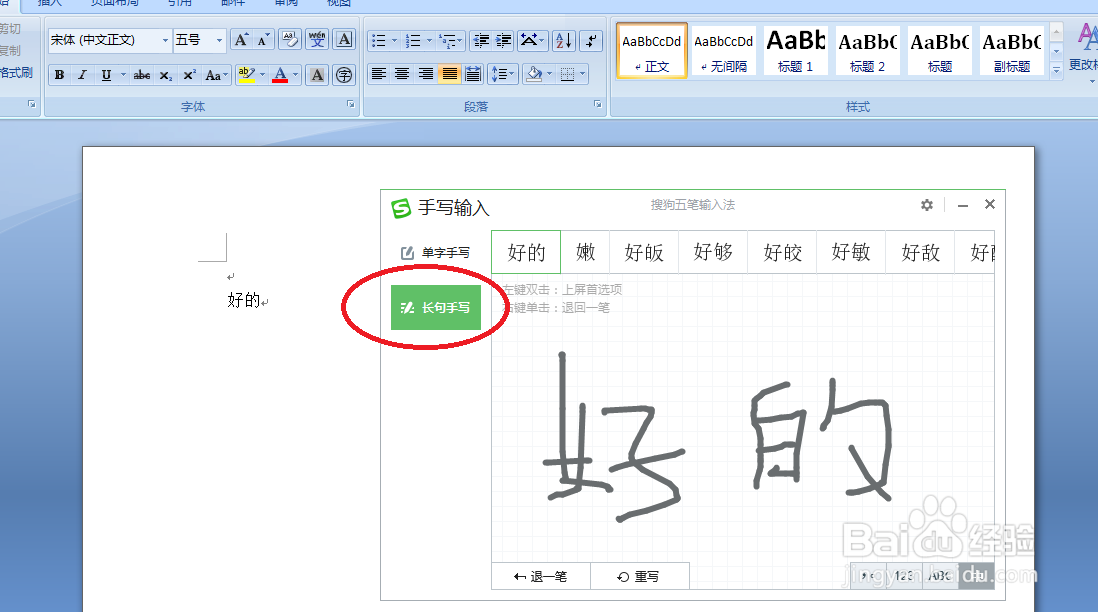Screen dimensions: 1098x612
Task: Toggle bold formatting
Action: (x=58, y=74)
